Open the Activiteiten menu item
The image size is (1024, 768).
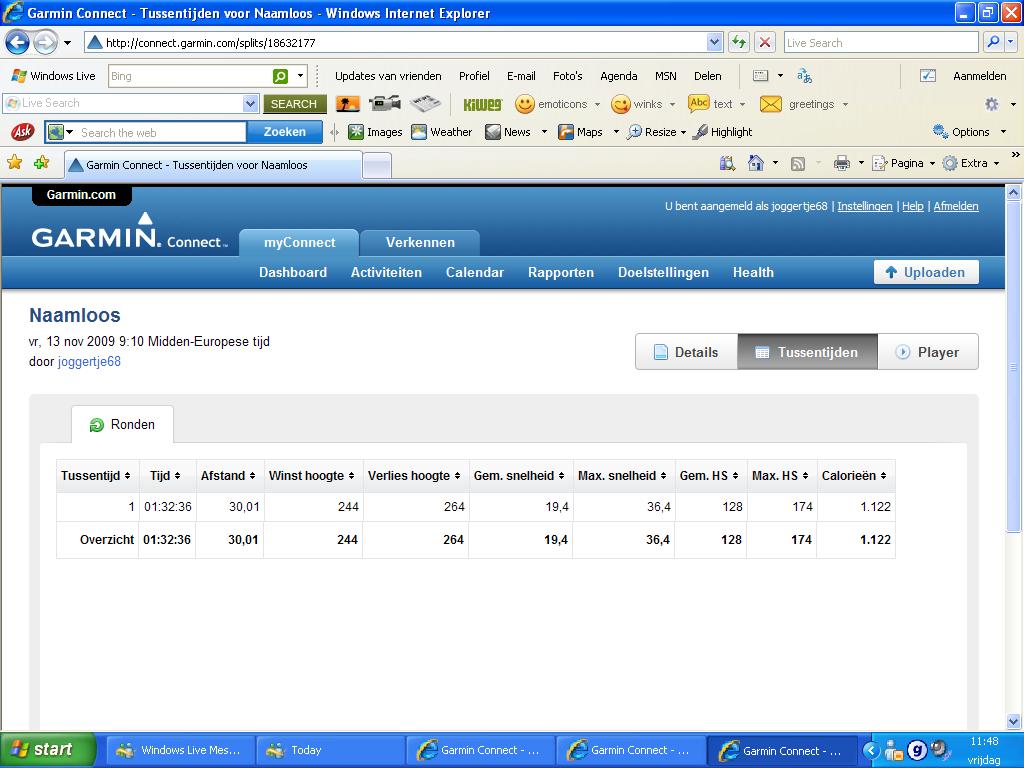pyautogui.click(x=386, y=272)
